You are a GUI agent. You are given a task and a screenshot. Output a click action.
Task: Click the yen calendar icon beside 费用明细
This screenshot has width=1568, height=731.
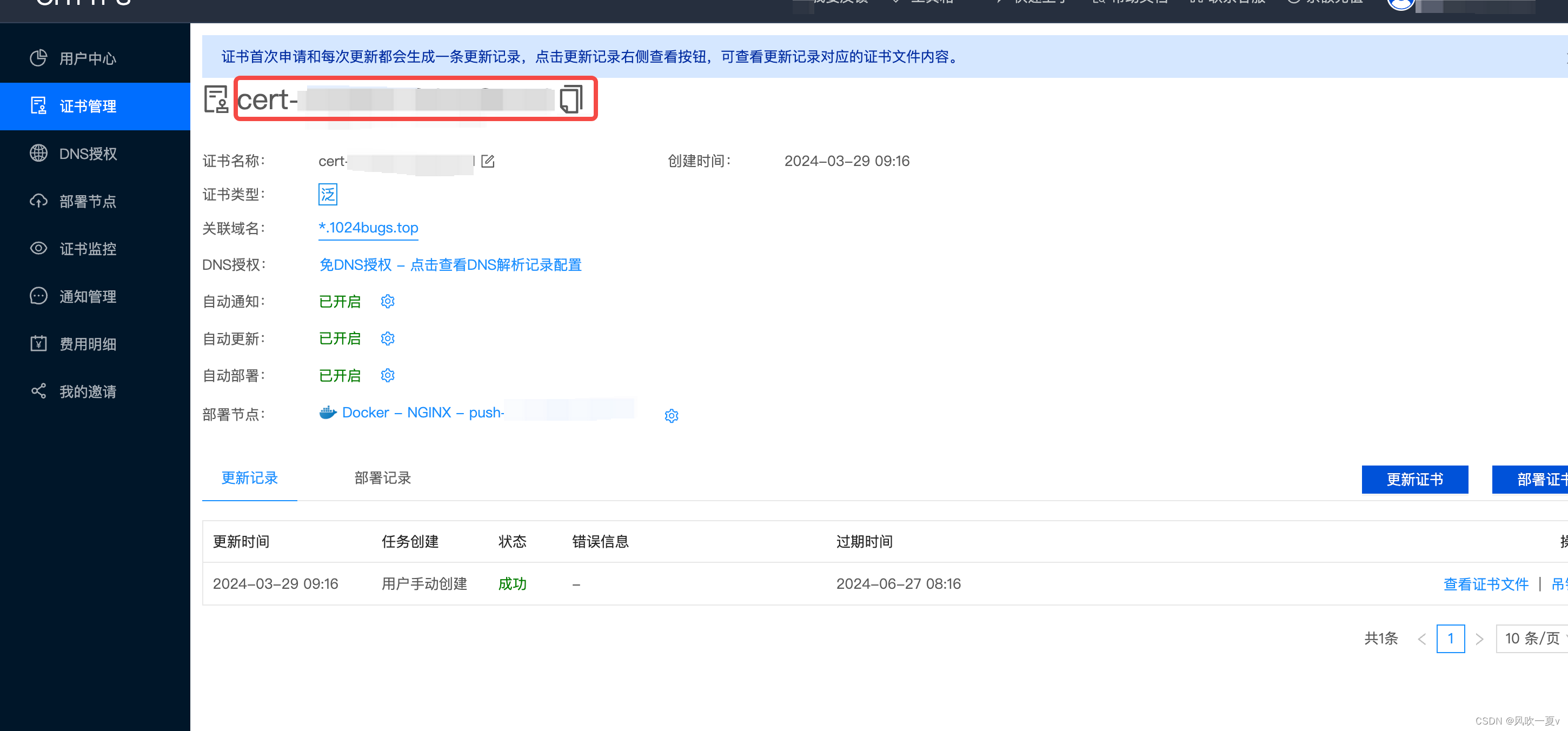(x=38, y=343)
